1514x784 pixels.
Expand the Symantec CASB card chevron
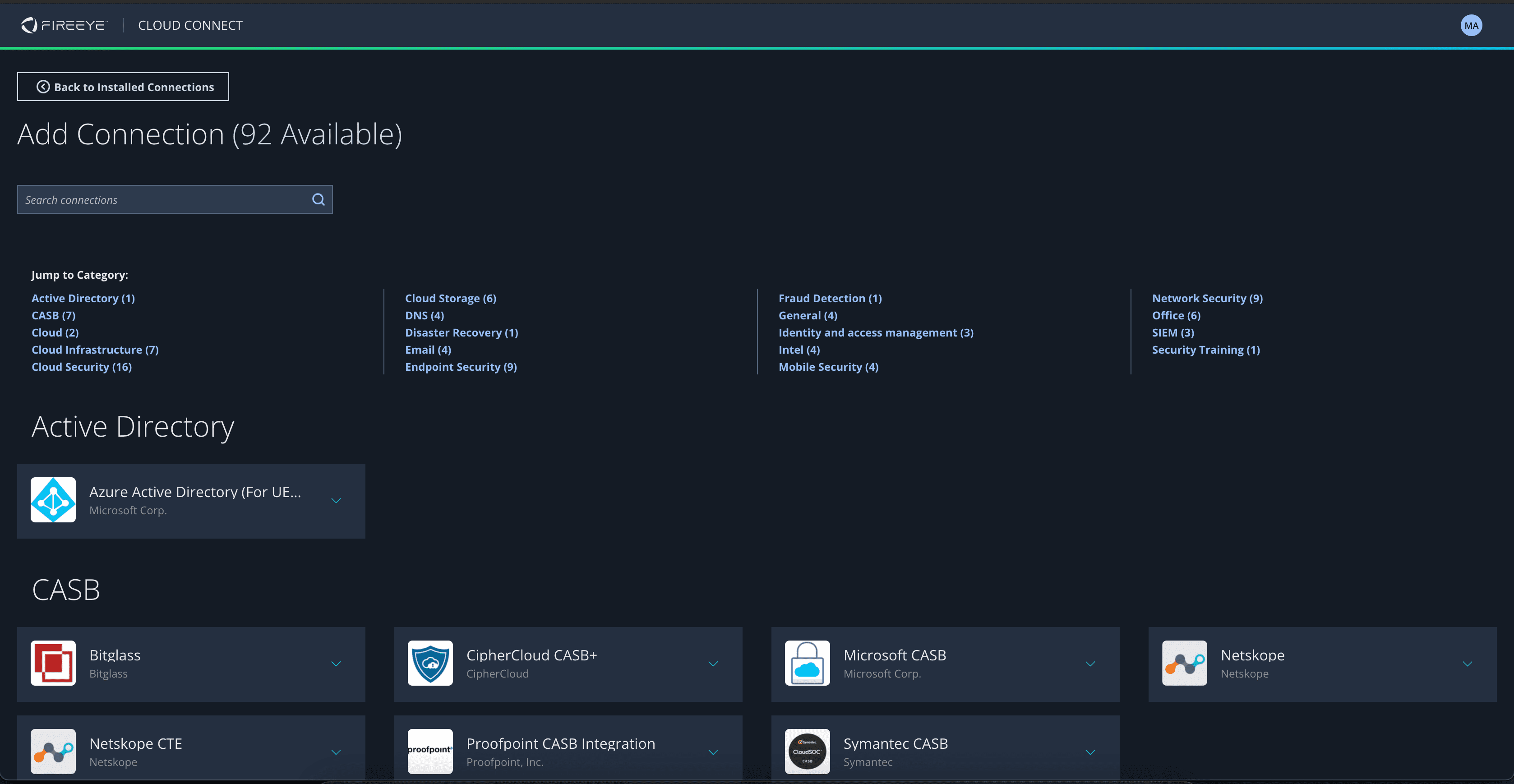1089,752
